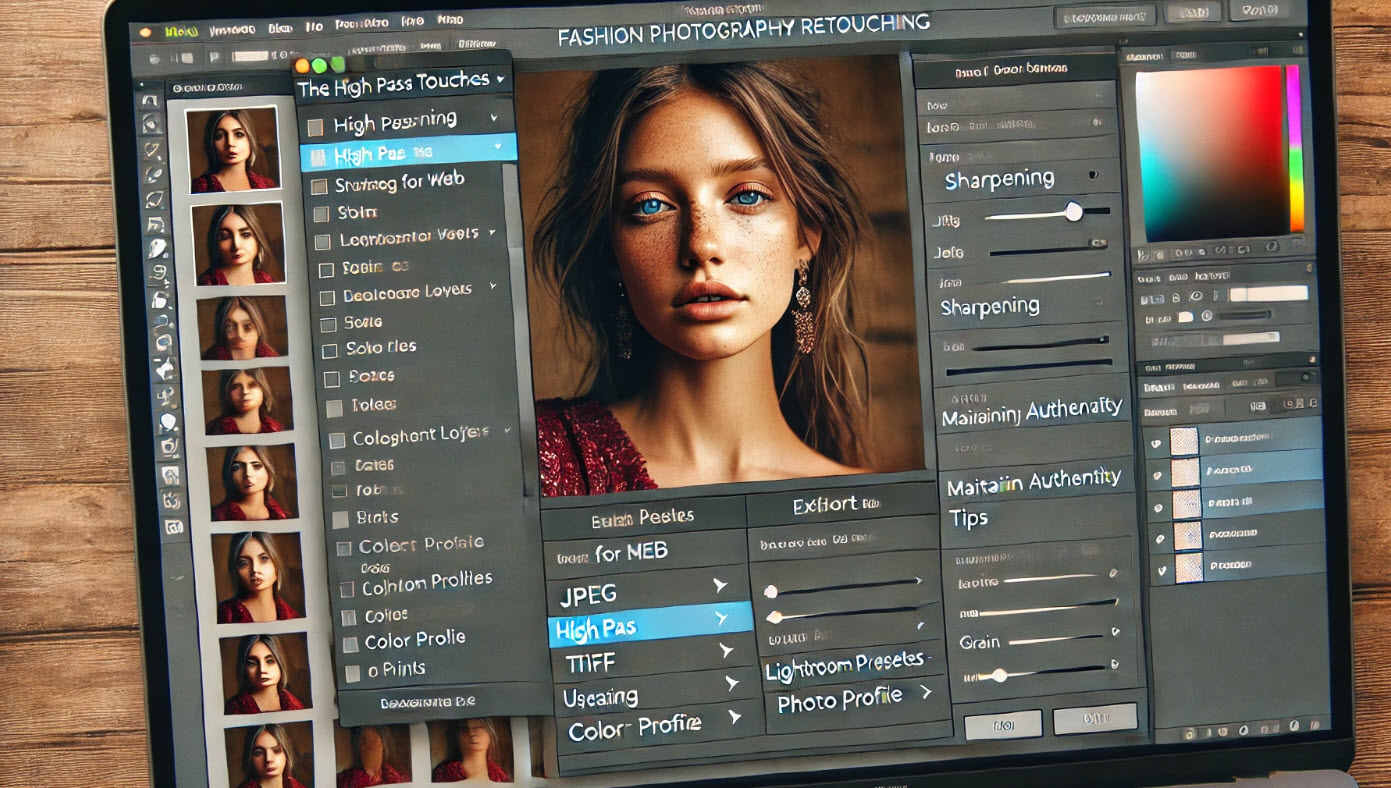
Task: Open the 'Maitaiin Authenity' section
Action: coord(1034,481)
